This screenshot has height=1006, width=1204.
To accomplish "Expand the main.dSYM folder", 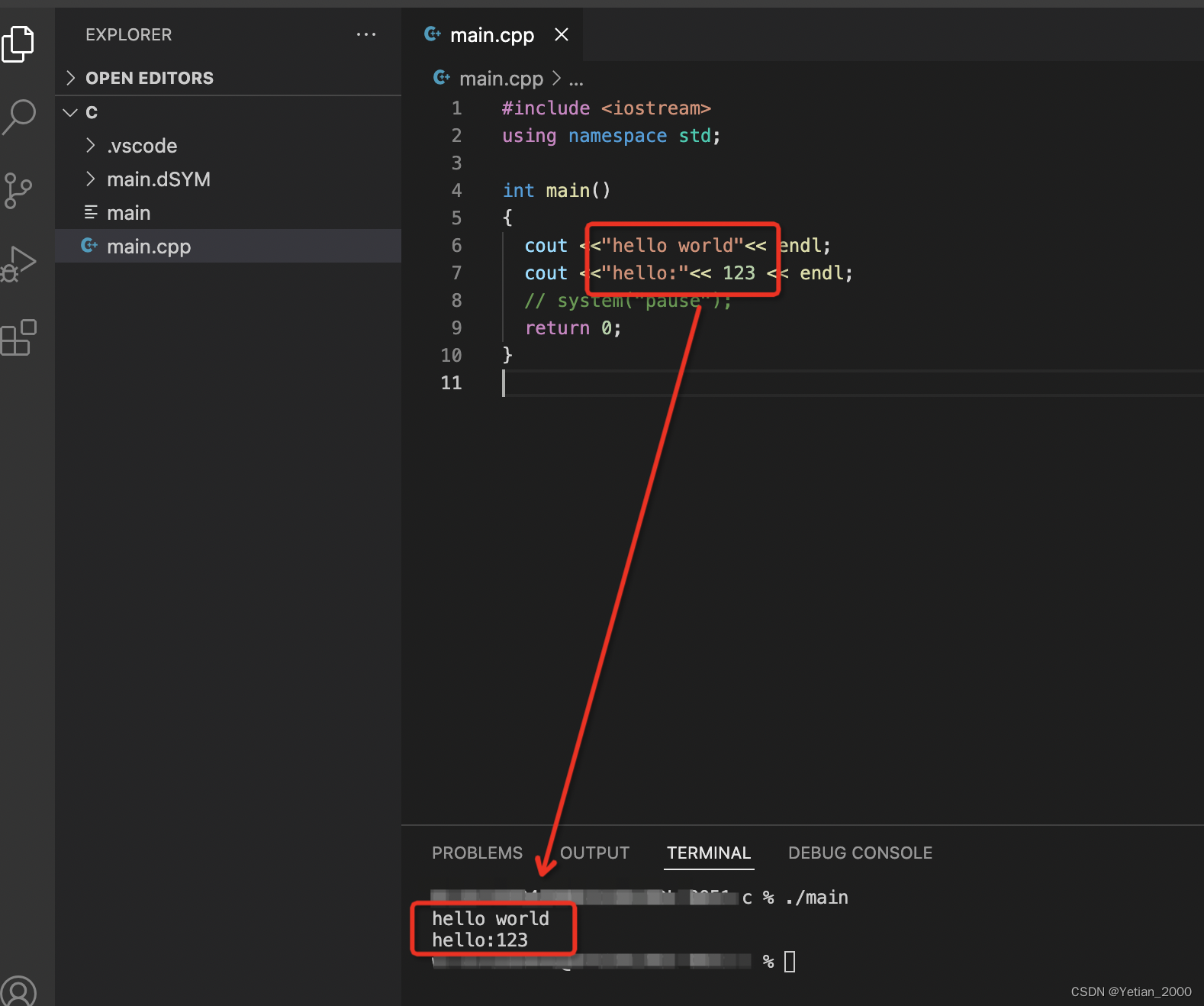I will 228,179.
